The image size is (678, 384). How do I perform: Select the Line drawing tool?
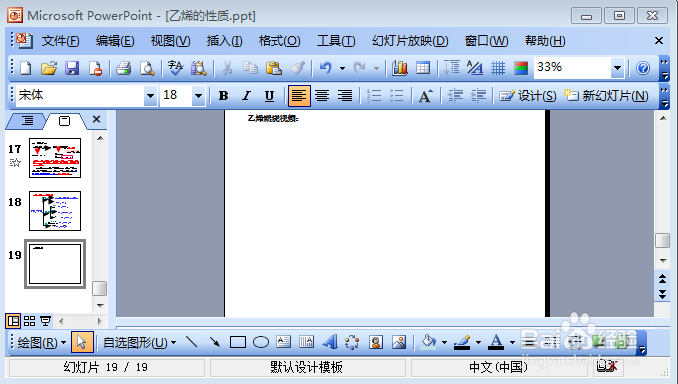191,342
